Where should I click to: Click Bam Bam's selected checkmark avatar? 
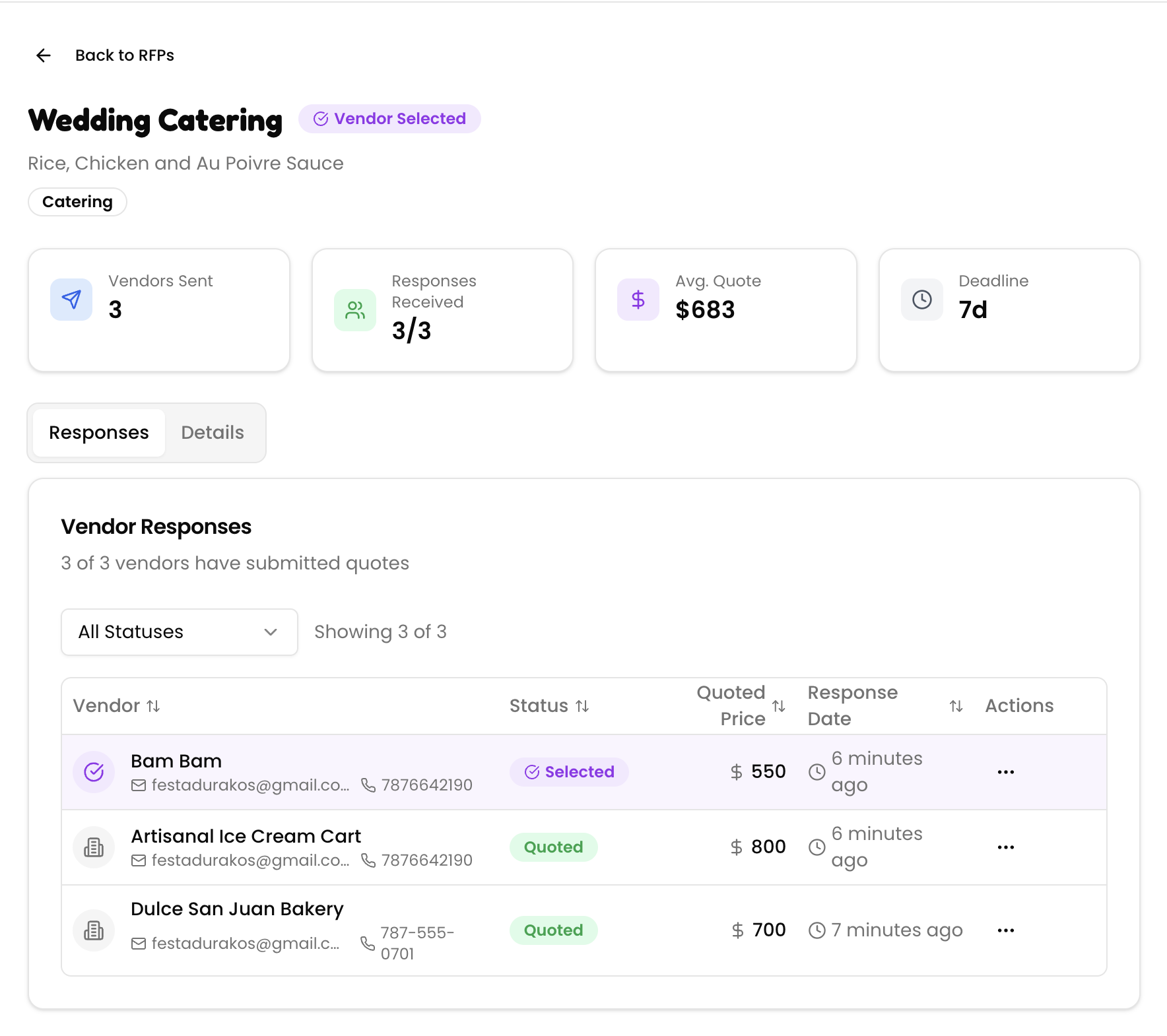coord(94,772)
